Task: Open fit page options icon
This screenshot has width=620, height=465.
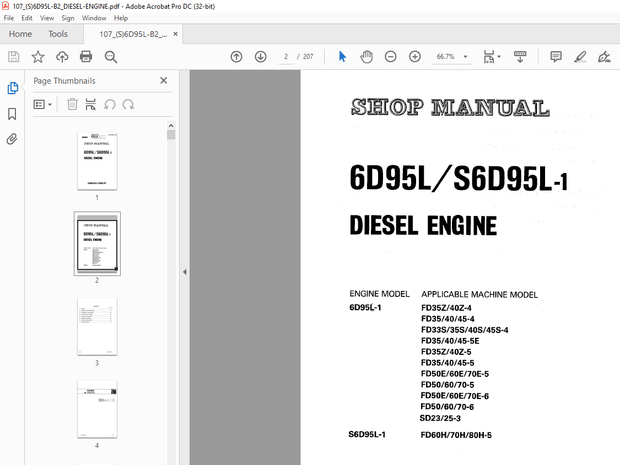Action: click(x=491, y=57)
